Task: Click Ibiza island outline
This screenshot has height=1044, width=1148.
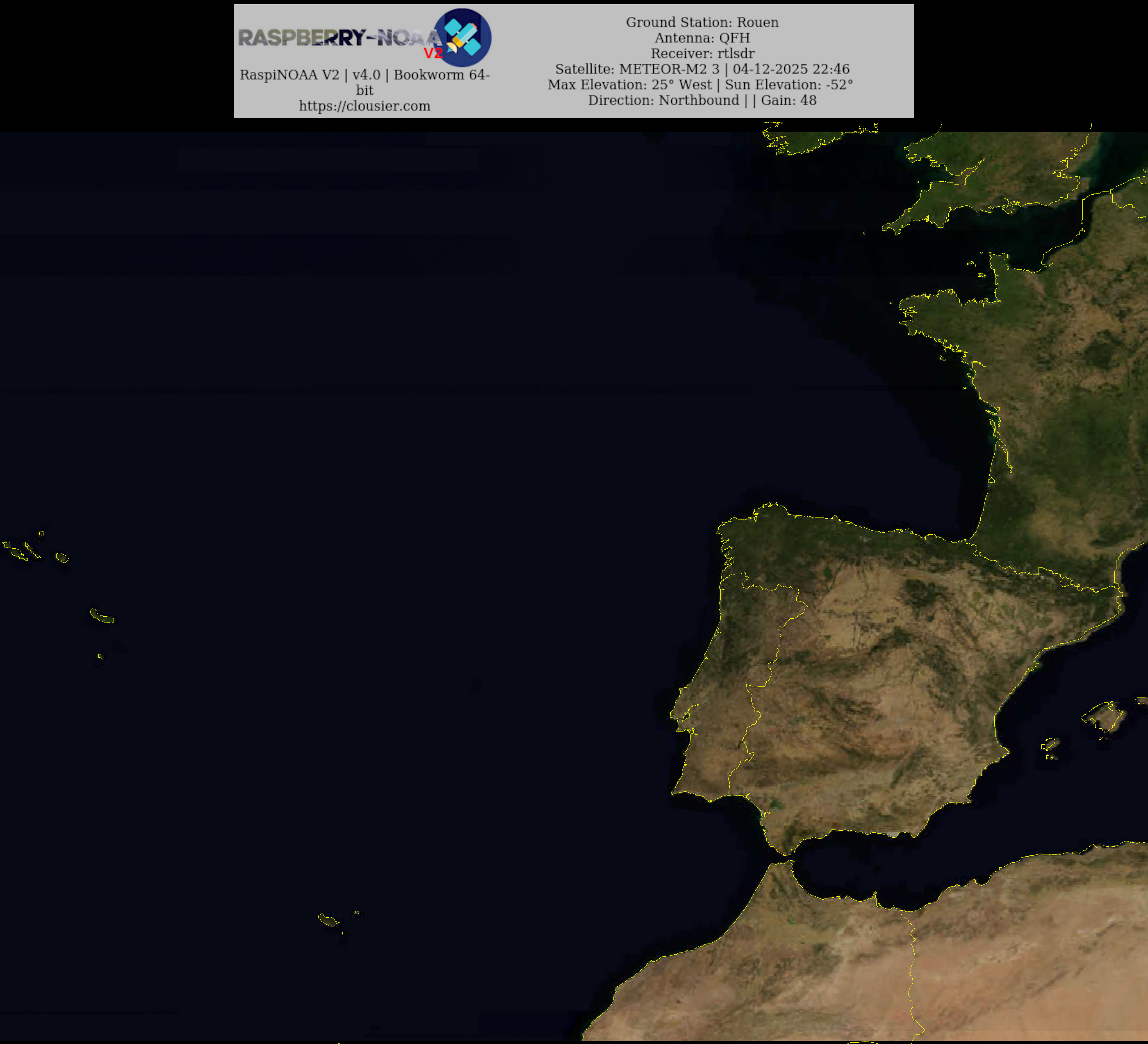Action: [1050, 744]
